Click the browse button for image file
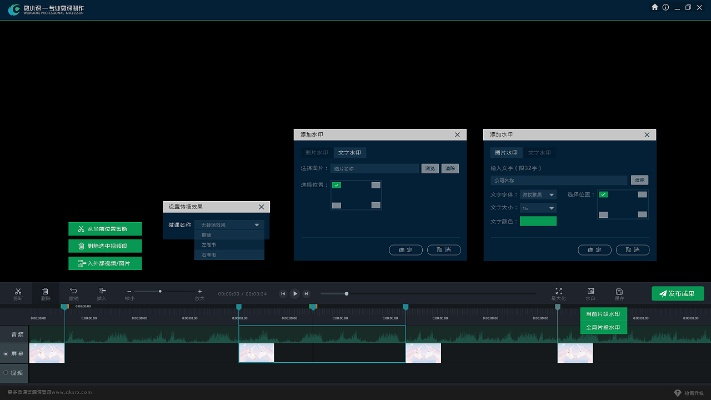Screen dimensions: 711x400 [429, 168]
